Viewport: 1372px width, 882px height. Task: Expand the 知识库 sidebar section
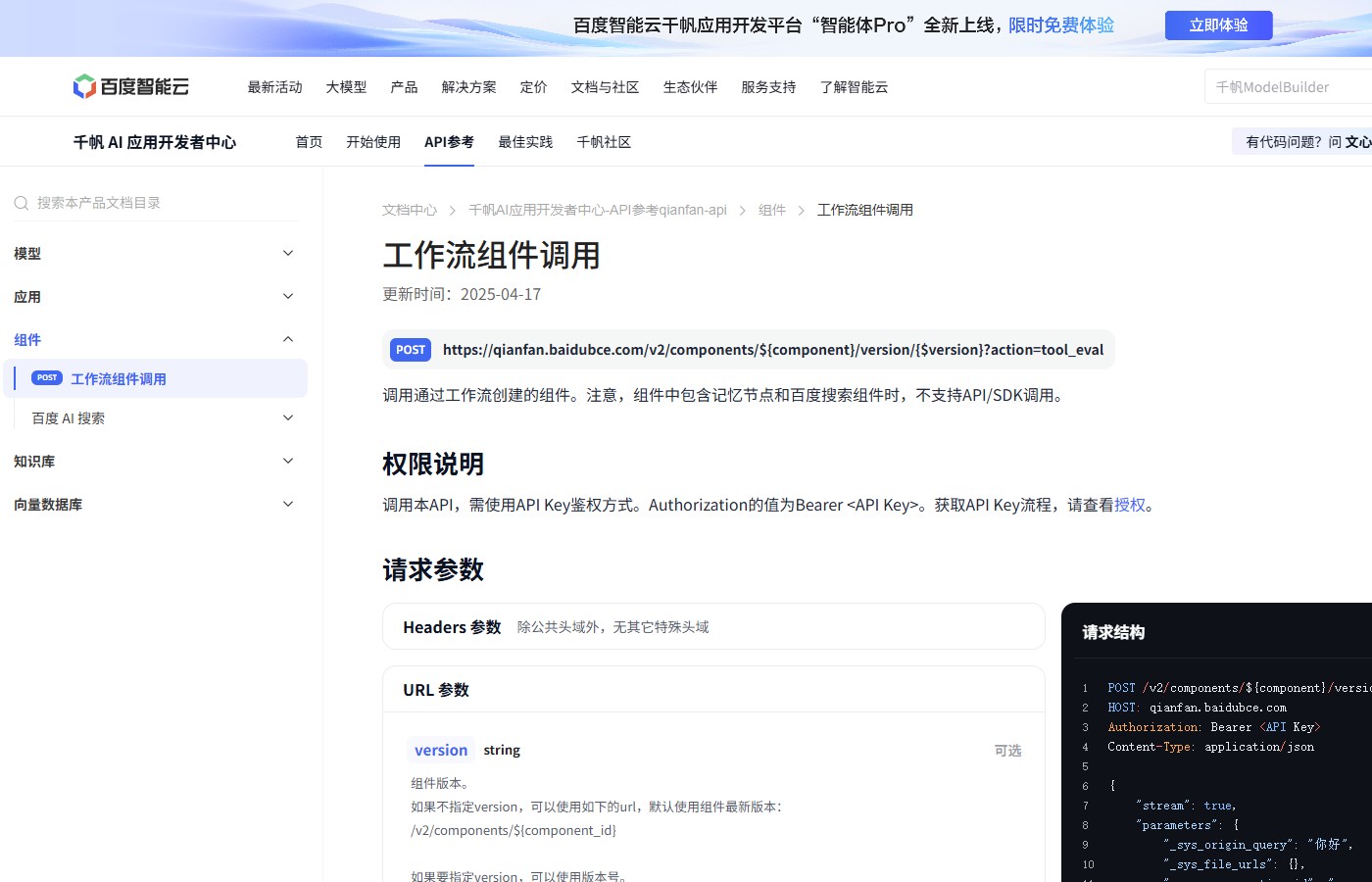[x=288, y=461]
